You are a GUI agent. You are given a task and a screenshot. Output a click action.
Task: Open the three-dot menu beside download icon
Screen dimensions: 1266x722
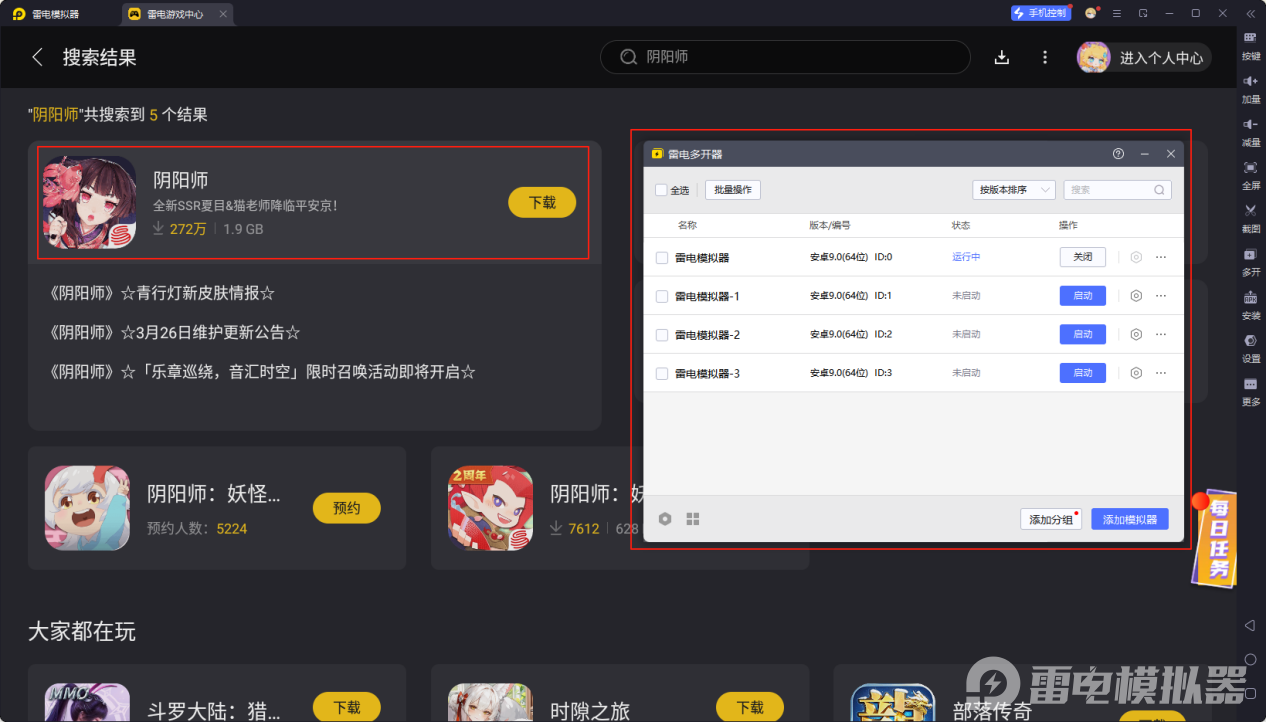click(x=1044, y=57)
